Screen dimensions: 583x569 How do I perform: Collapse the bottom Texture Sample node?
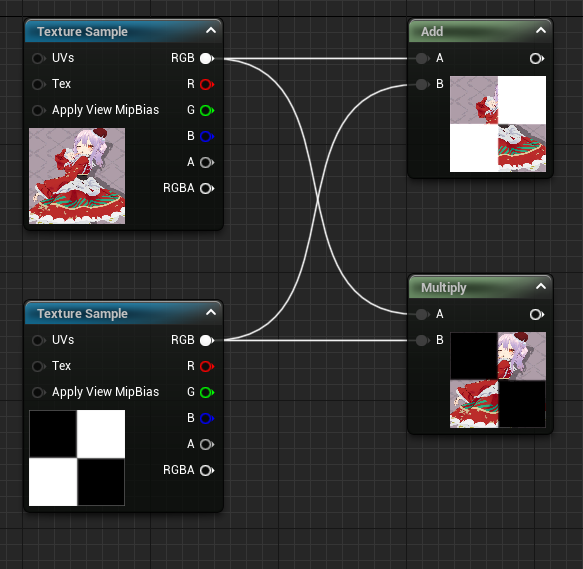[x=211, y=312]
